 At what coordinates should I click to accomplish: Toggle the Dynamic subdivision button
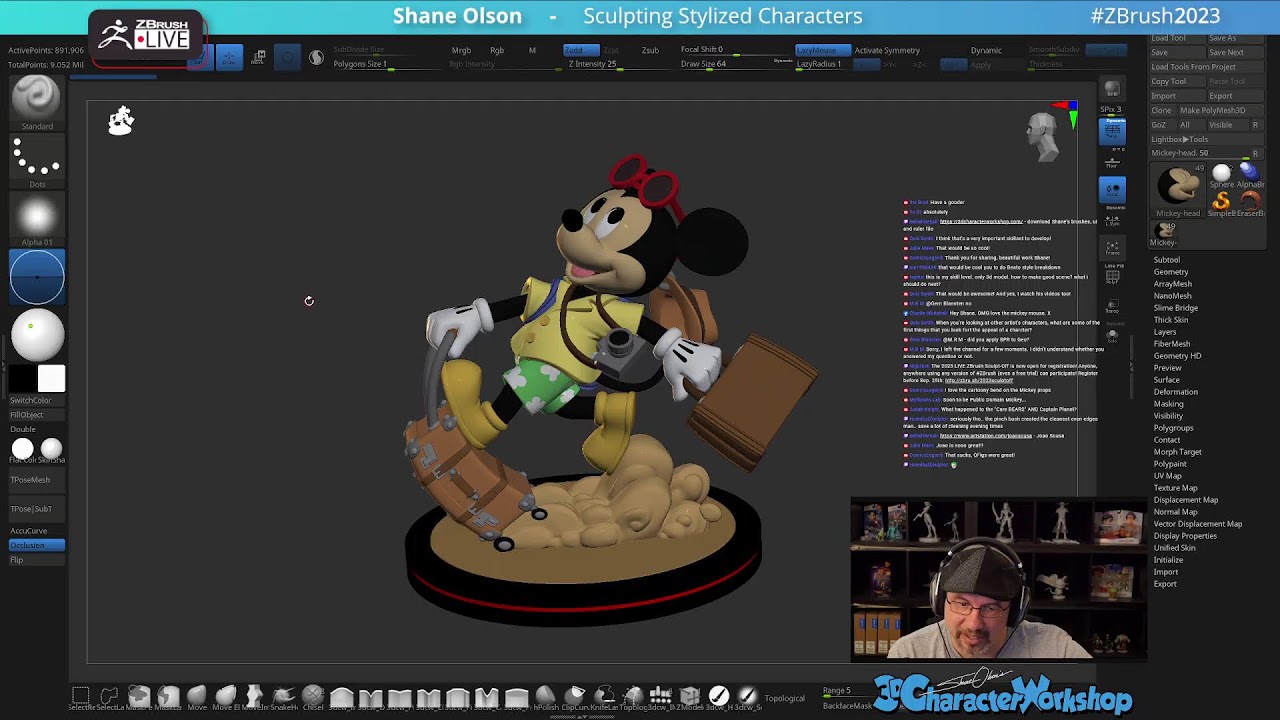(986, 50)
